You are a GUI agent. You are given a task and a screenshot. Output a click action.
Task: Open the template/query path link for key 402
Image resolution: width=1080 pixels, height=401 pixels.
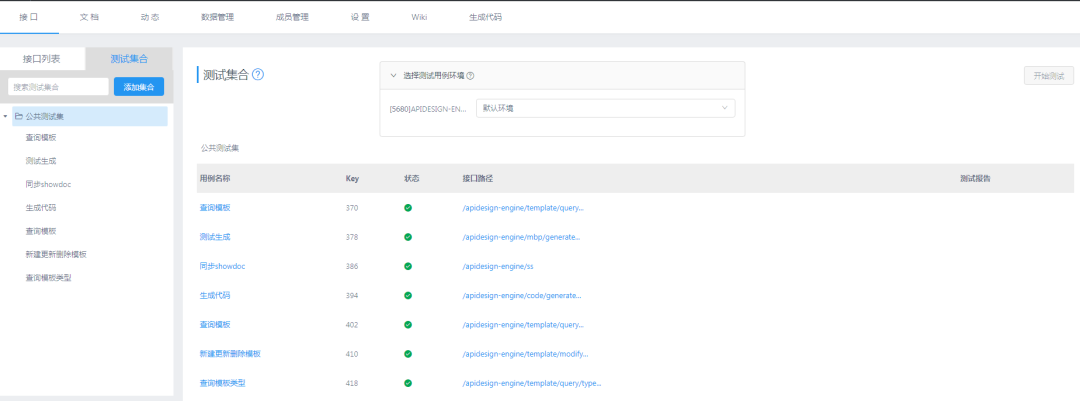coord(523,325)
